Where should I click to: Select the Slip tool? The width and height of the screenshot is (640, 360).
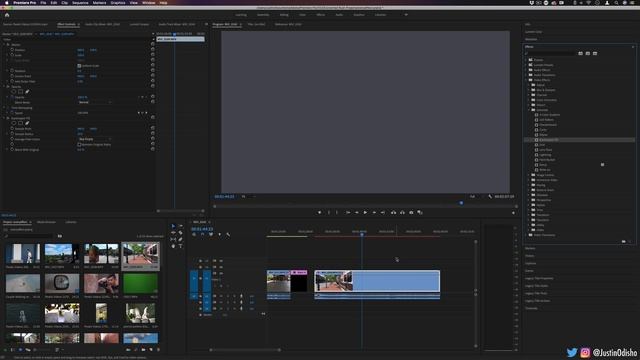tap(173, 239)
